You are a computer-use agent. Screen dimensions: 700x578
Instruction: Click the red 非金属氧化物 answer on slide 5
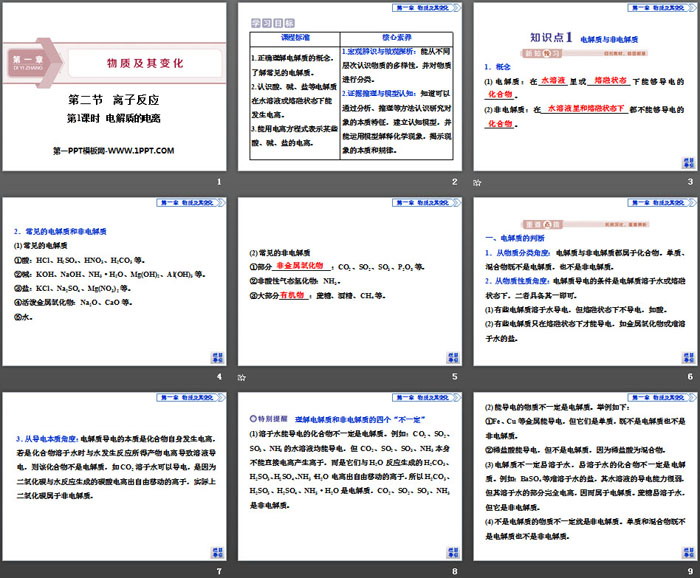(300, 267)
